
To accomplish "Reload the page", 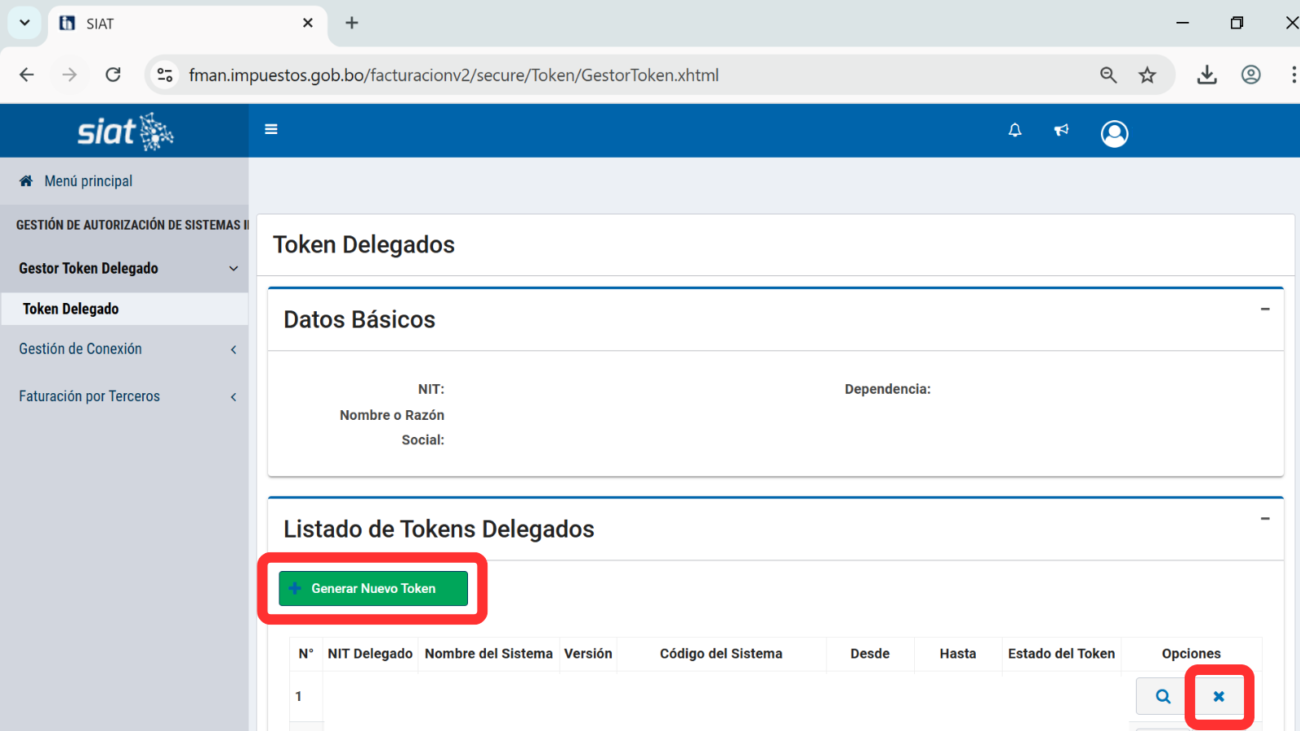I will (x=113, y=75).
